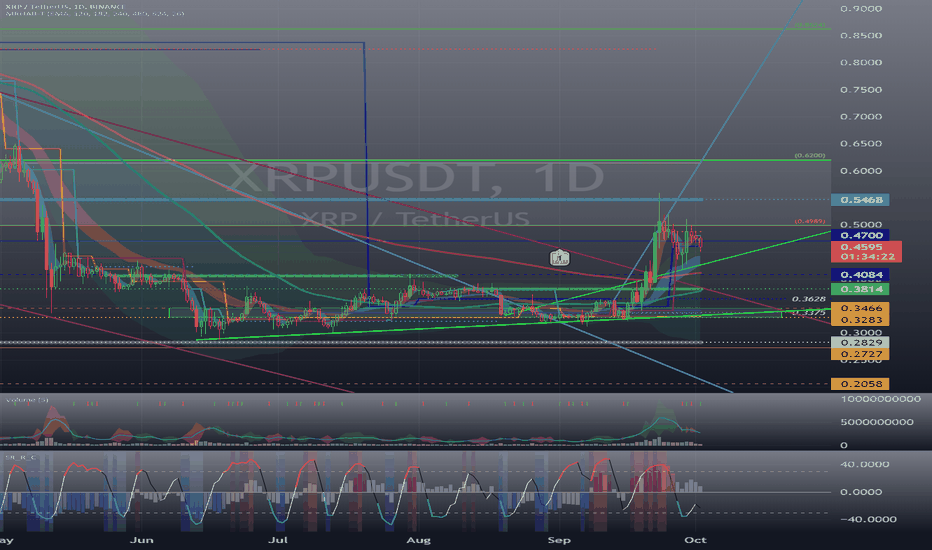932x550 pixels.
Task: Click the 10000000000 volume scale value
Action: (881, 399)
